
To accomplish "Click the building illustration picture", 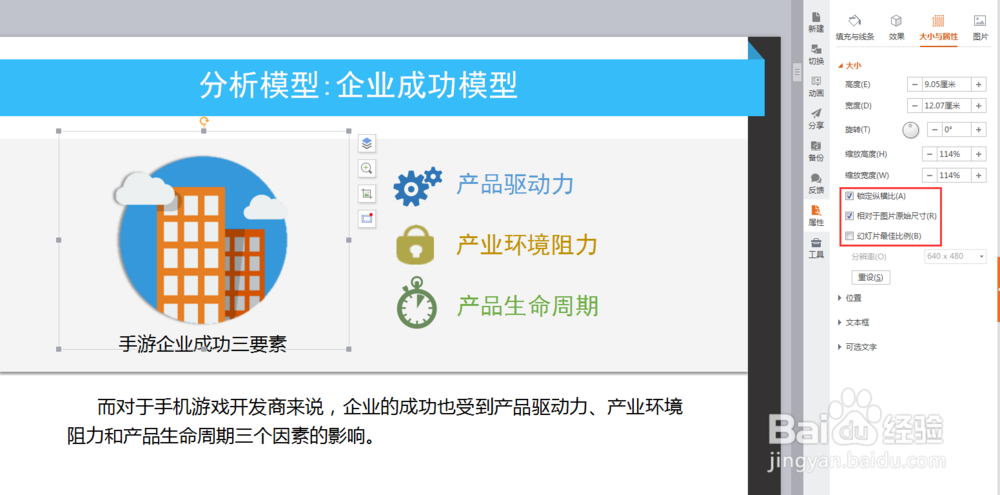I will pos(203,239).
